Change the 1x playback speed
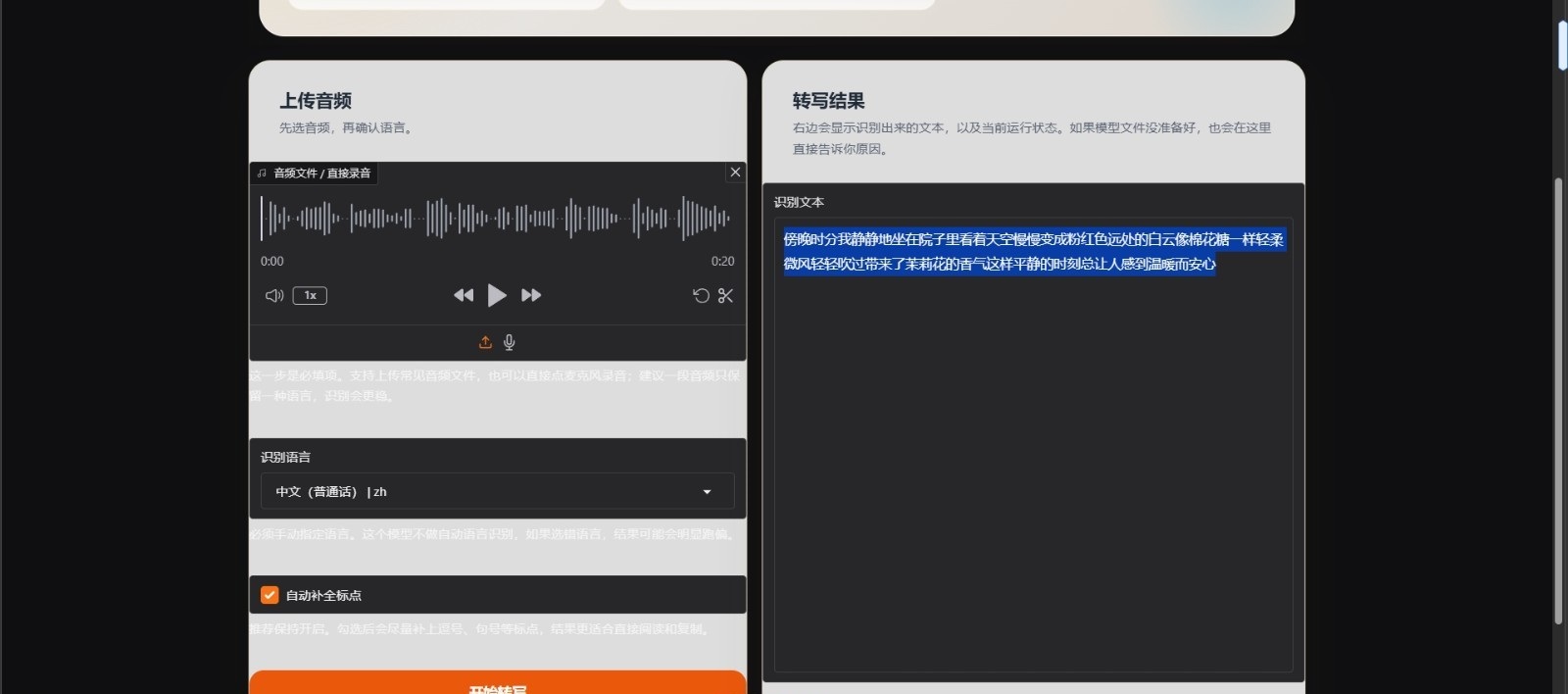The image size is (1568, 694). click(310, 295)
